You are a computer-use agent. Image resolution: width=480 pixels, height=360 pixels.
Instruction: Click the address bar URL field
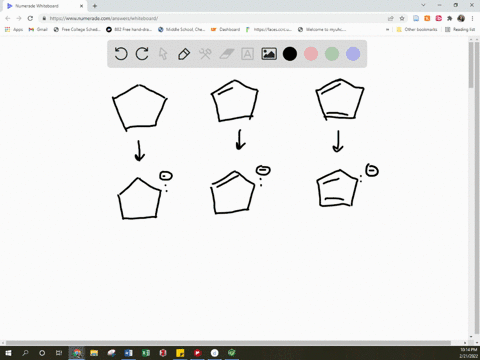(x=213, y=18)
